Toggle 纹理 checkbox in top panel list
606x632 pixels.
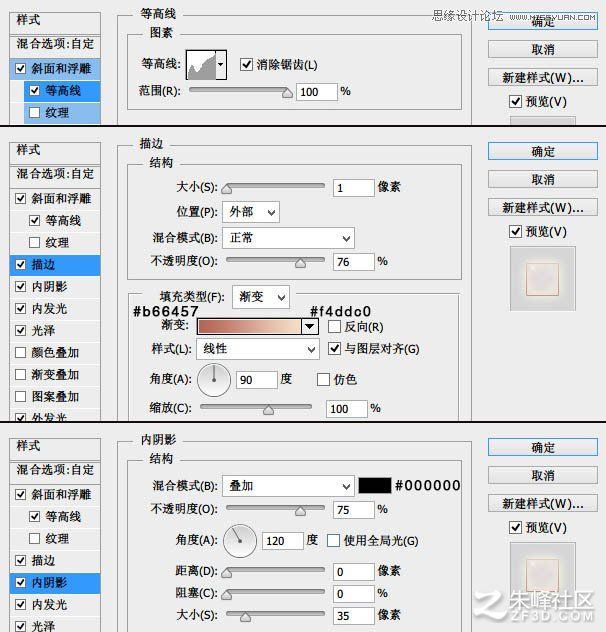(35, 112)
